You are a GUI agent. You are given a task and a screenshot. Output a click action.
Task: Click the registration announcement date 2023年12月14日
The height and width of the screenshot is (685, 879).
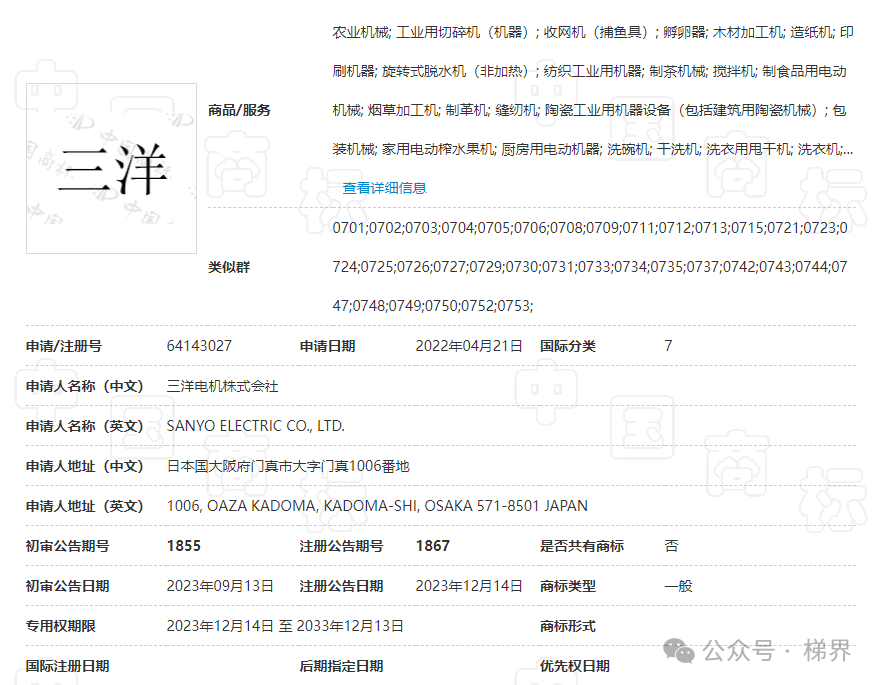(x=467, y=586)
